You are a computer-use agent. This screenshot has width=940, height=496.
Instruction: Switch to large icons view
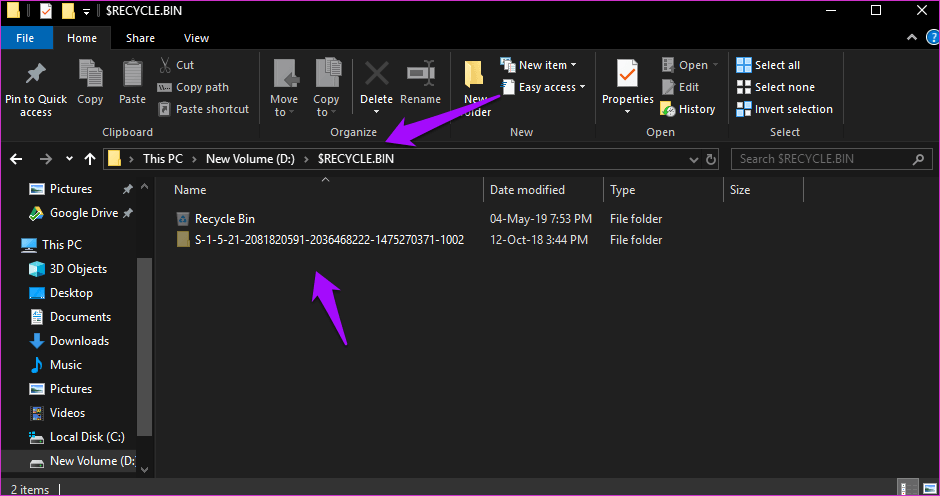(929, 488)
